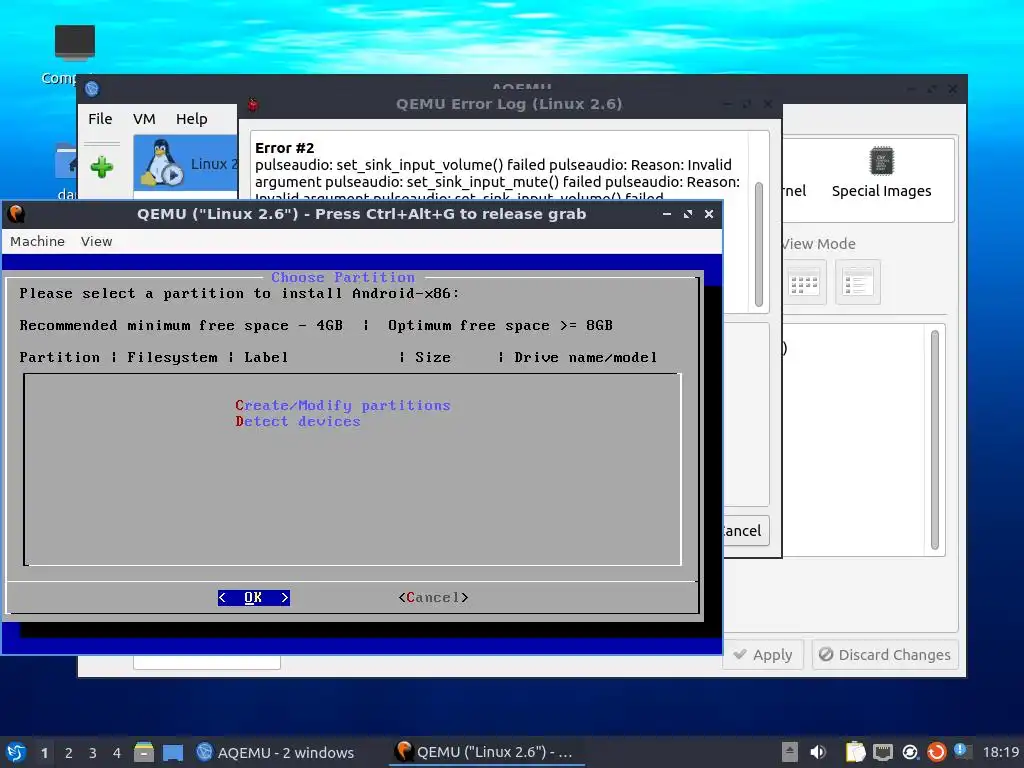Click the QEMU window title bar icon
Screen dimensions: 1024x768
16,214
